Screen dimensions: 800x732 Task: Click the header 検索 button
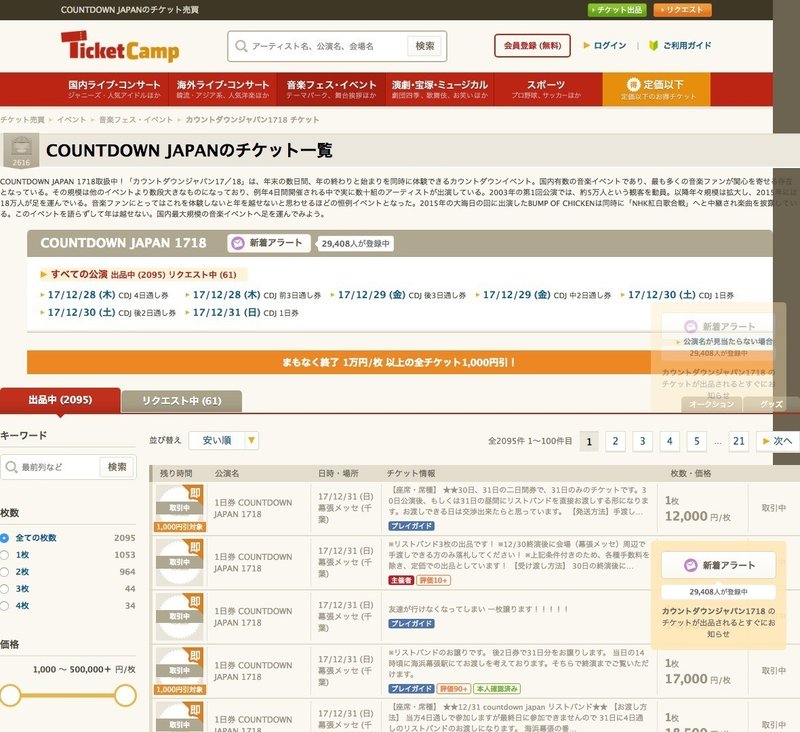pos(424,46)
